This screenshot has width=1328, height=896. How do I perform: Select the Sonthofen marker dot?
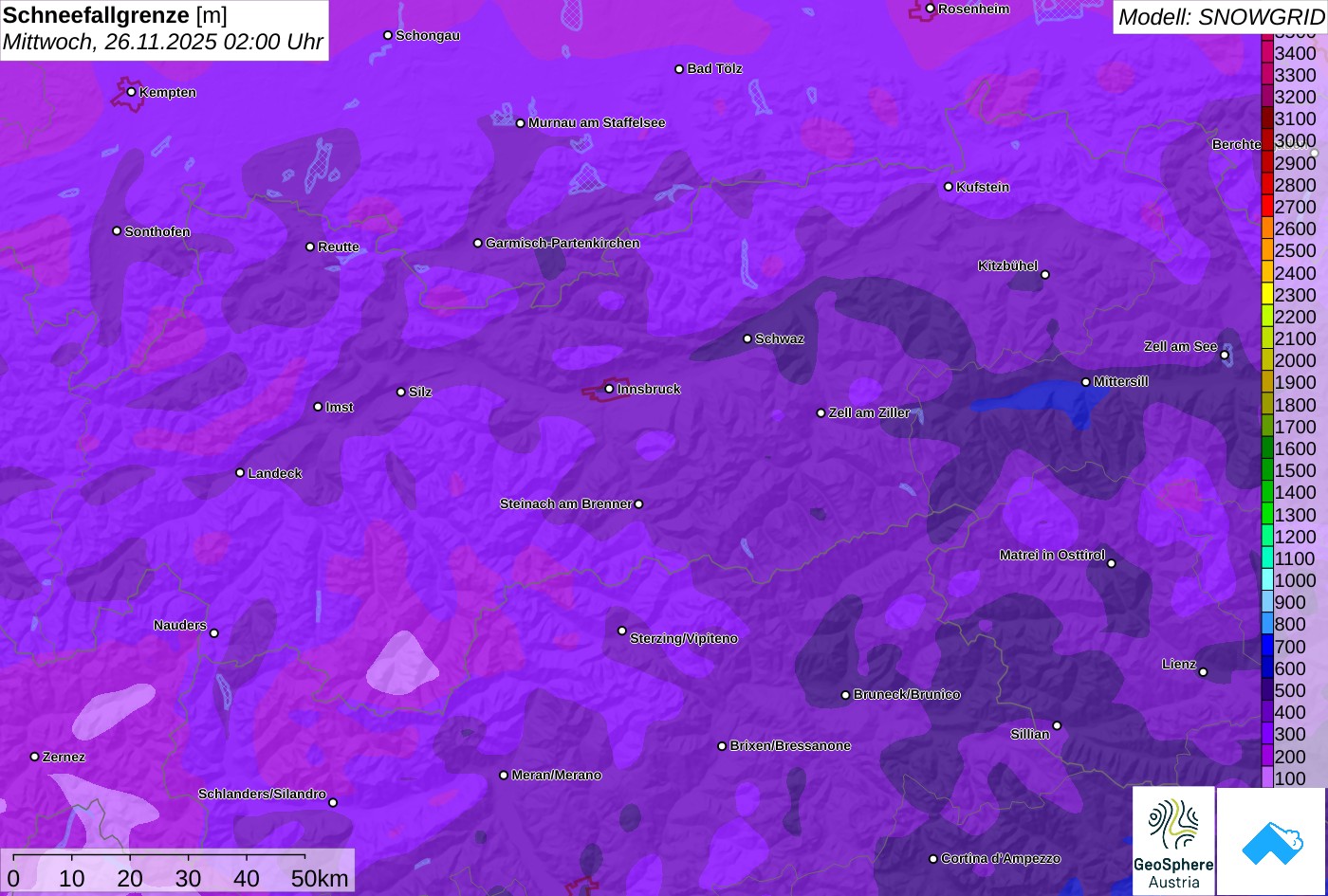(x=117, y=231)
